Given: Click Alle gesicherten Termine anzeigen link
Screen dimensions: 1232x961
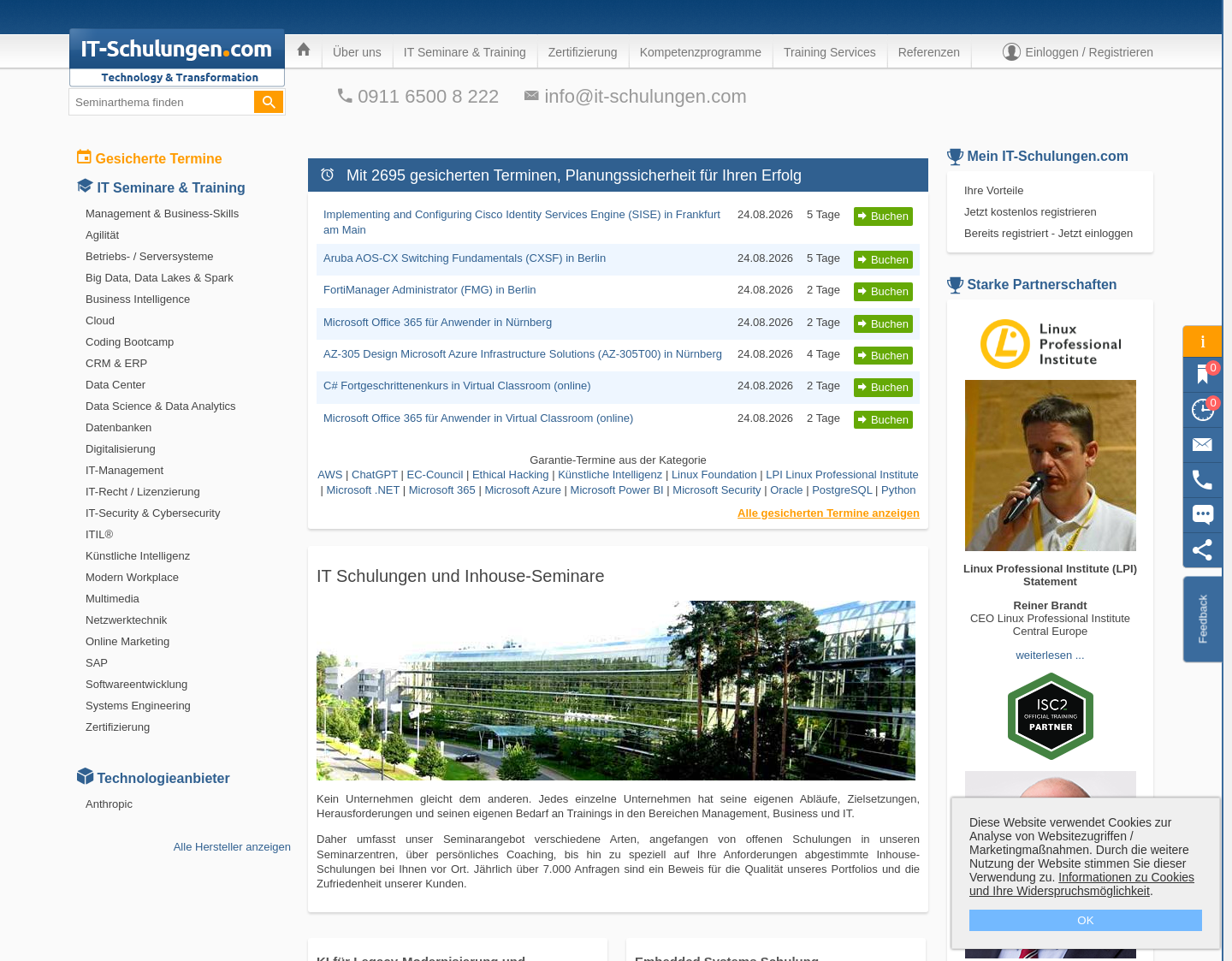Looking at the screenshot, I should click(828, 513).
